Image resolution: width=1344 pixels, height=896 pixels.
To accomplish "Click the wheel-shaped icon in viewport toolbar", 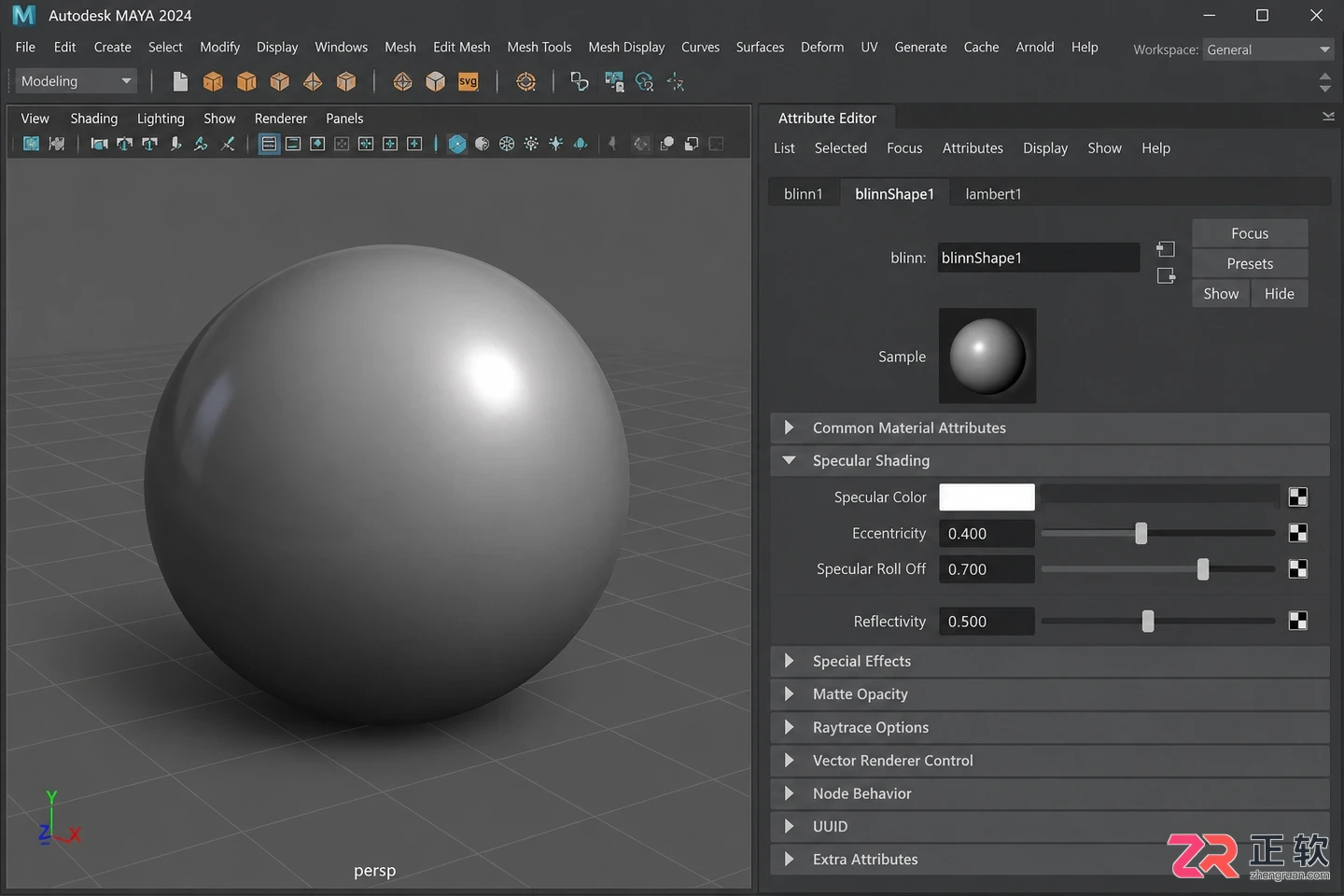I will click(507, 144).
